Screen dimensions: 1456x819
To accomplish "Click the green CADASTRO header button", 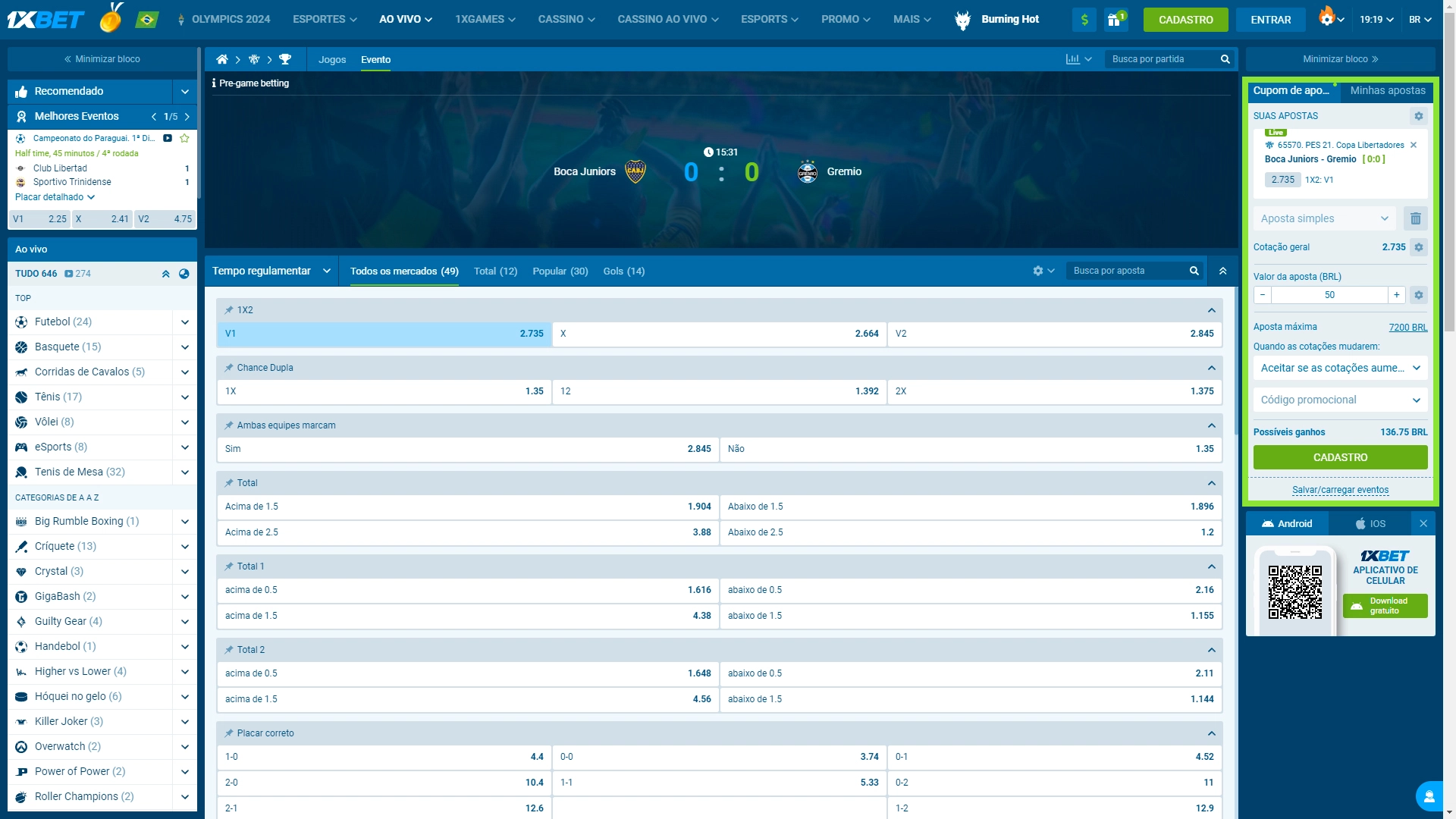I will pyautogui.click(x=1185, y=20).
